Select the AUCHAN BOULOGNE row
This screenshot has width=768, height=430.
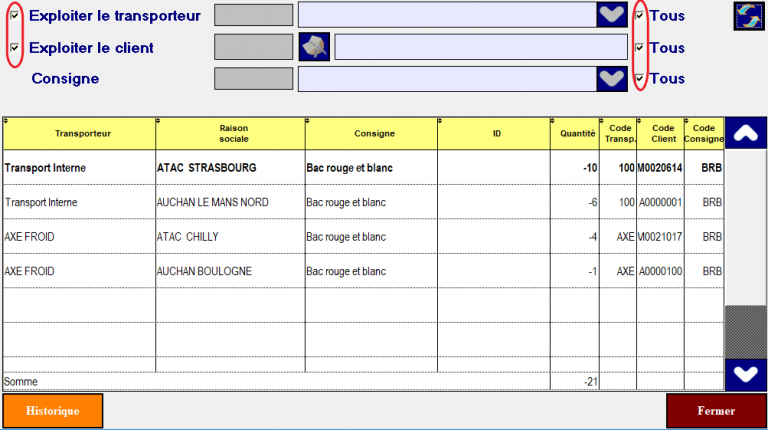tap(204, 271)
